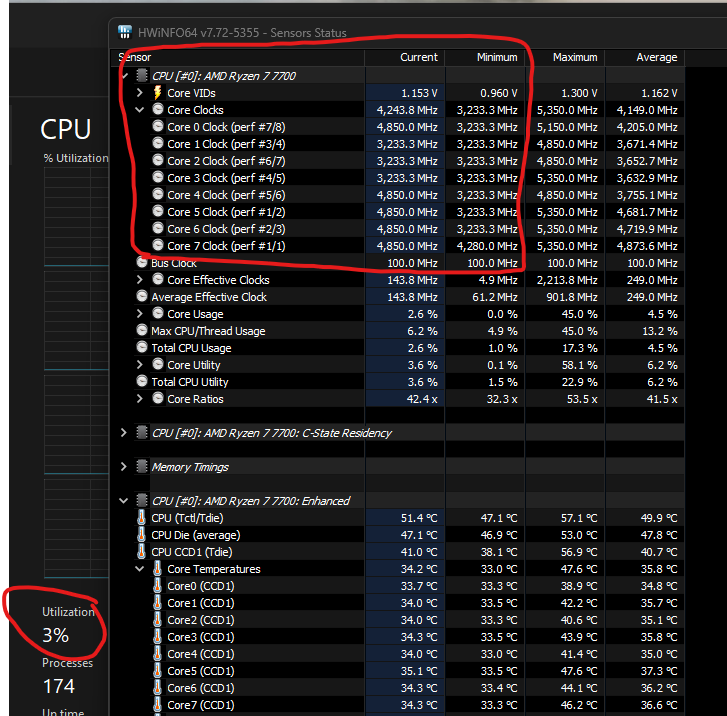Click the lightning bolt icon beside Core VIDs

pyautogui.click(x=158, y=93)
